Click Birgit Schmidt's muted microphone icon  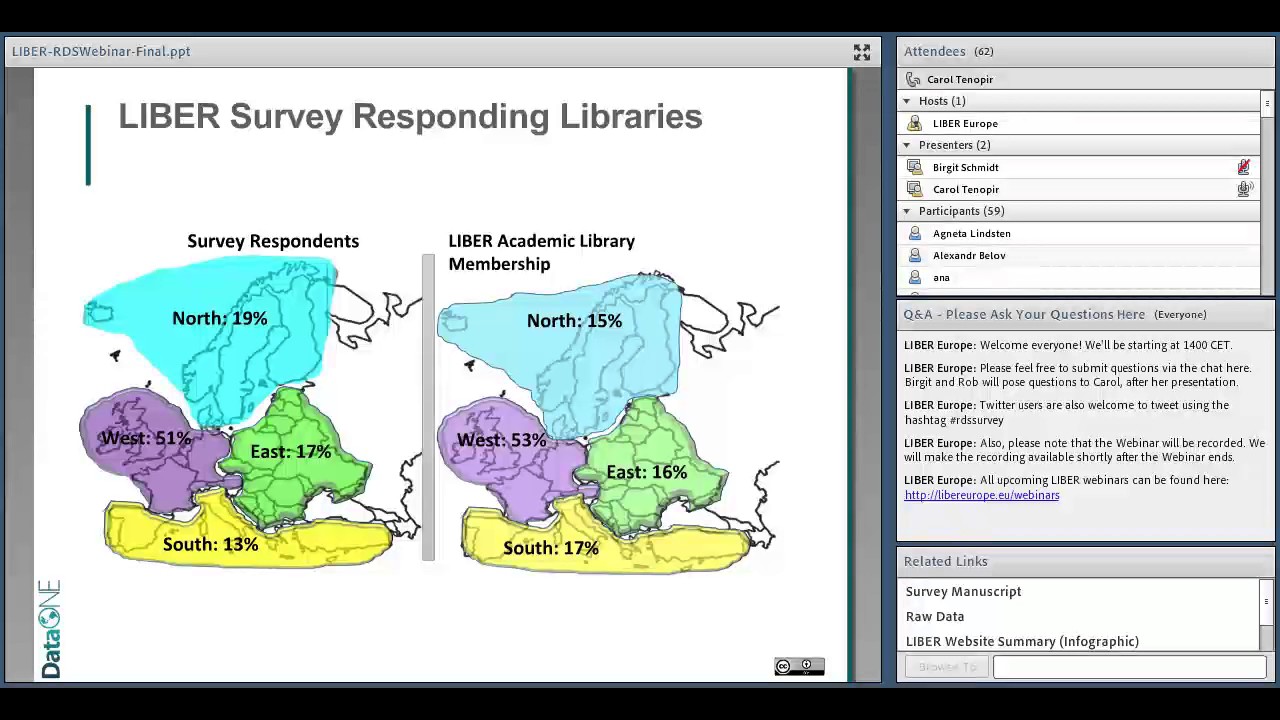pyautogui.click(x=1244, y=167)
